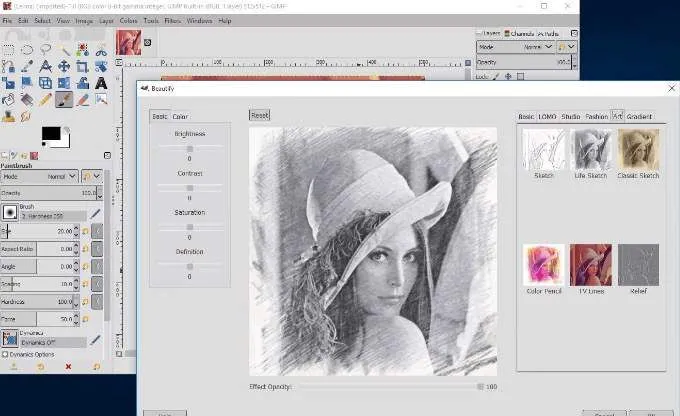Toggle the link button beside Size

97,231
